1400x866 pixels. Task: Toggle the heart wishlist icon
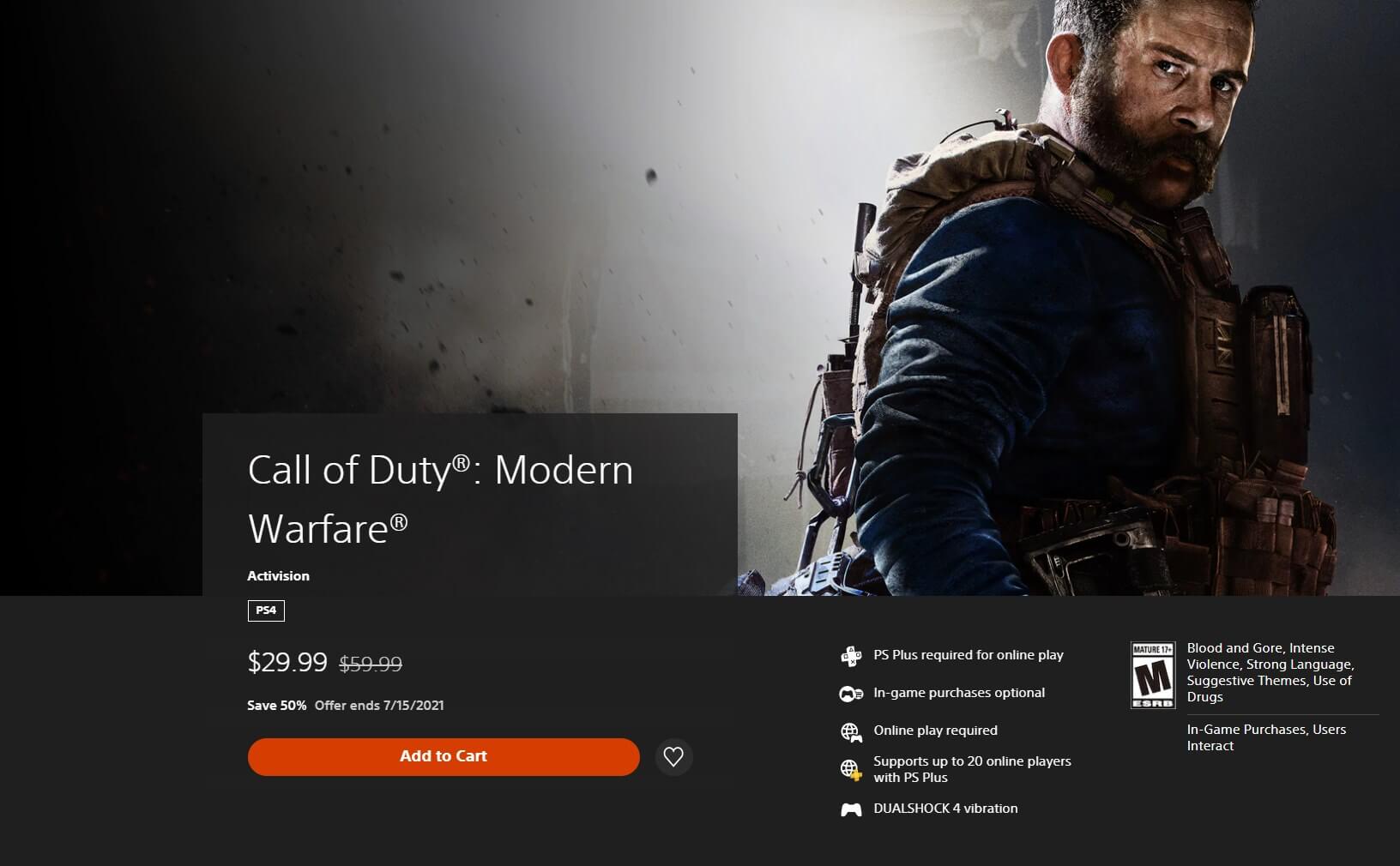click(673, 756)
